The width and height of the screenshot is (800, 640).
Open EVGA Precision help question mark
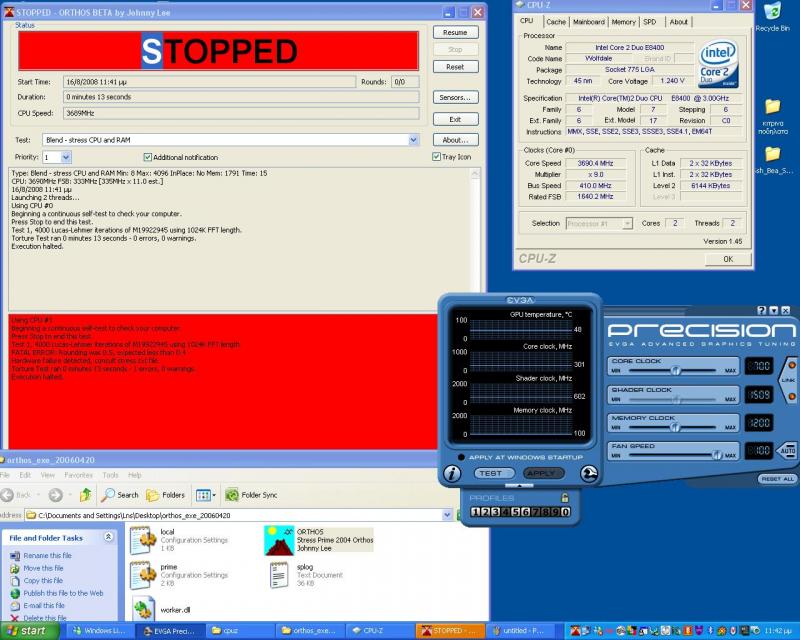coord(762,310)
